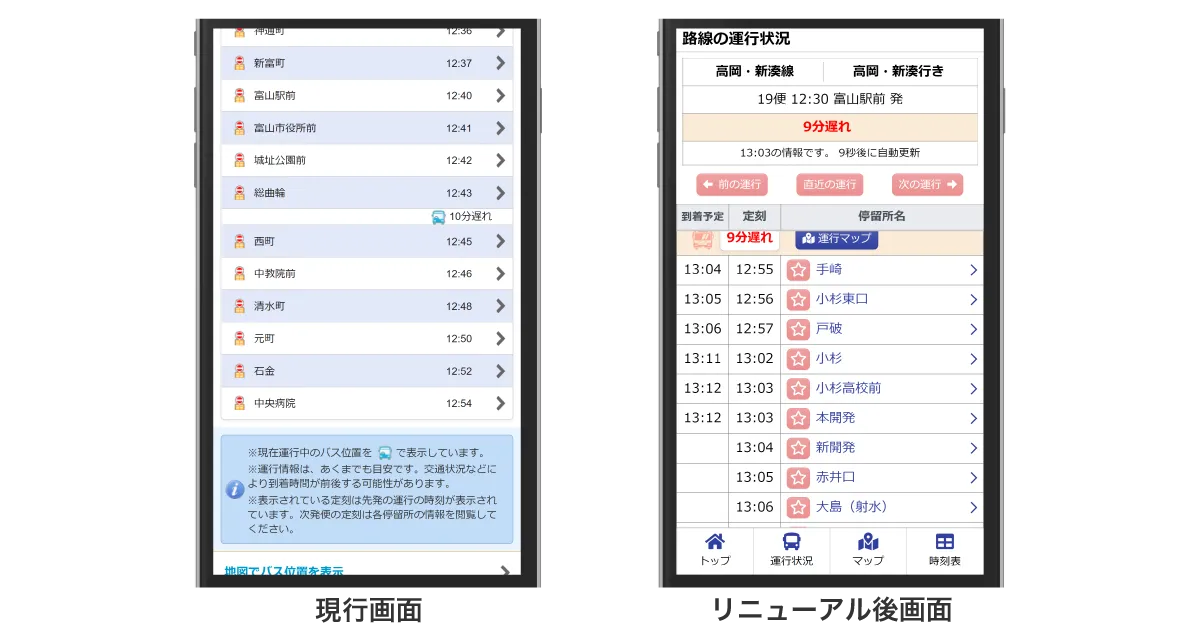Open the chevron arrow on 新富町 row
The height and width of the screenshot is (630, 1200).
click(501, 63)
